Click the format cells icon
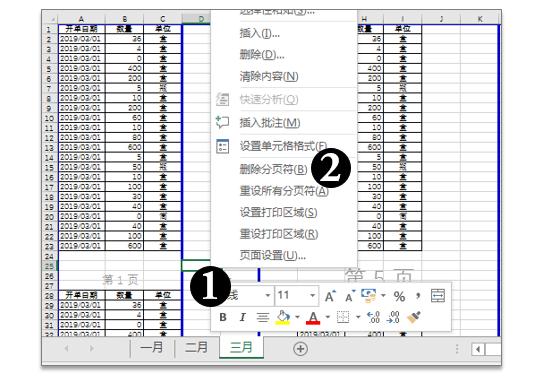 (x=222, y=146)
